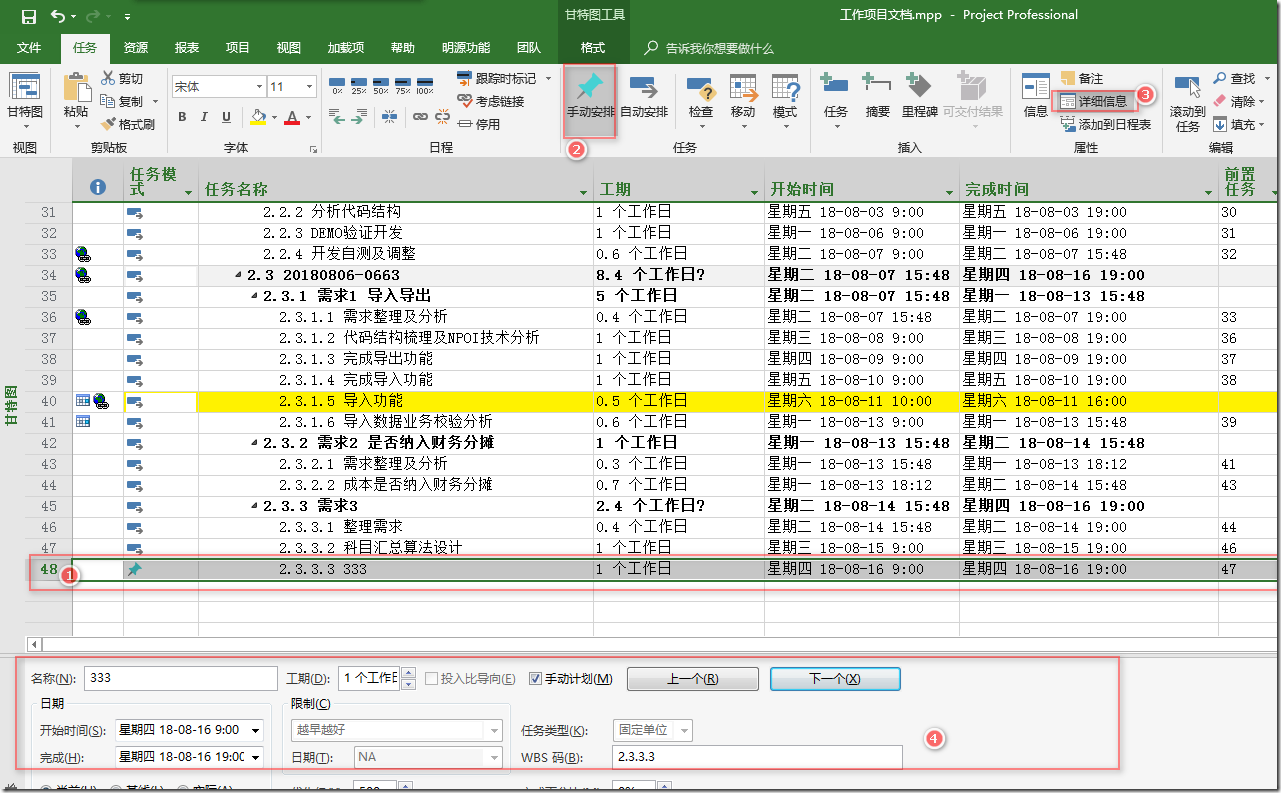Switch to the Report (报表) tab
Viewport: 1281px width, 793px height.
[187, 48]
